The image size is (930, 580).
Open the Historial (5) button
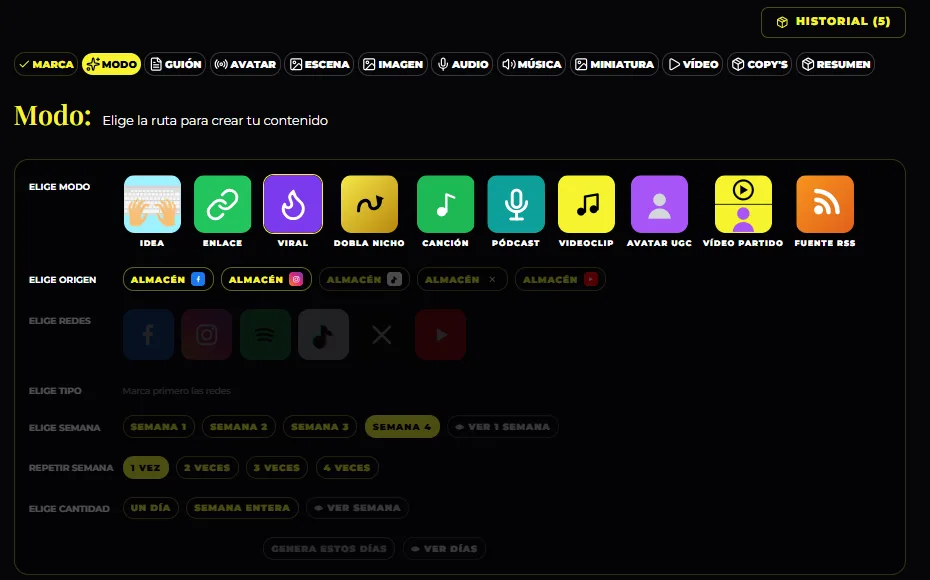click(x=833, y=22)
